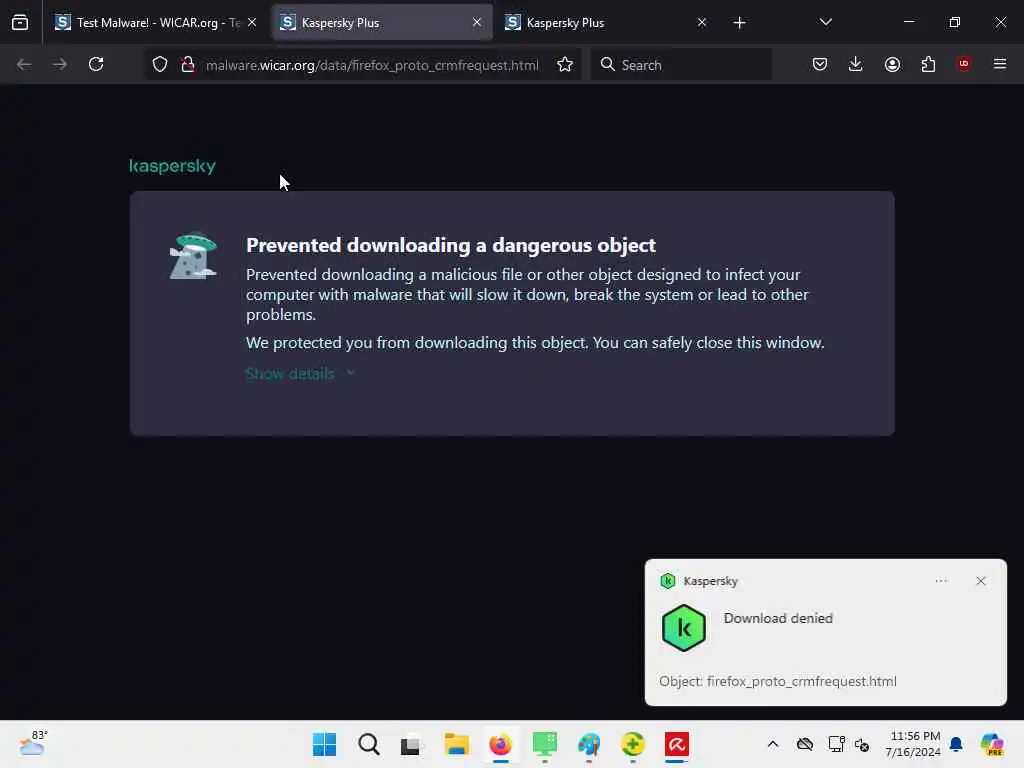This screenshot has height=768, width=1024.
Task: Open clock and date 11:56 PM
Action: [914, 744]
